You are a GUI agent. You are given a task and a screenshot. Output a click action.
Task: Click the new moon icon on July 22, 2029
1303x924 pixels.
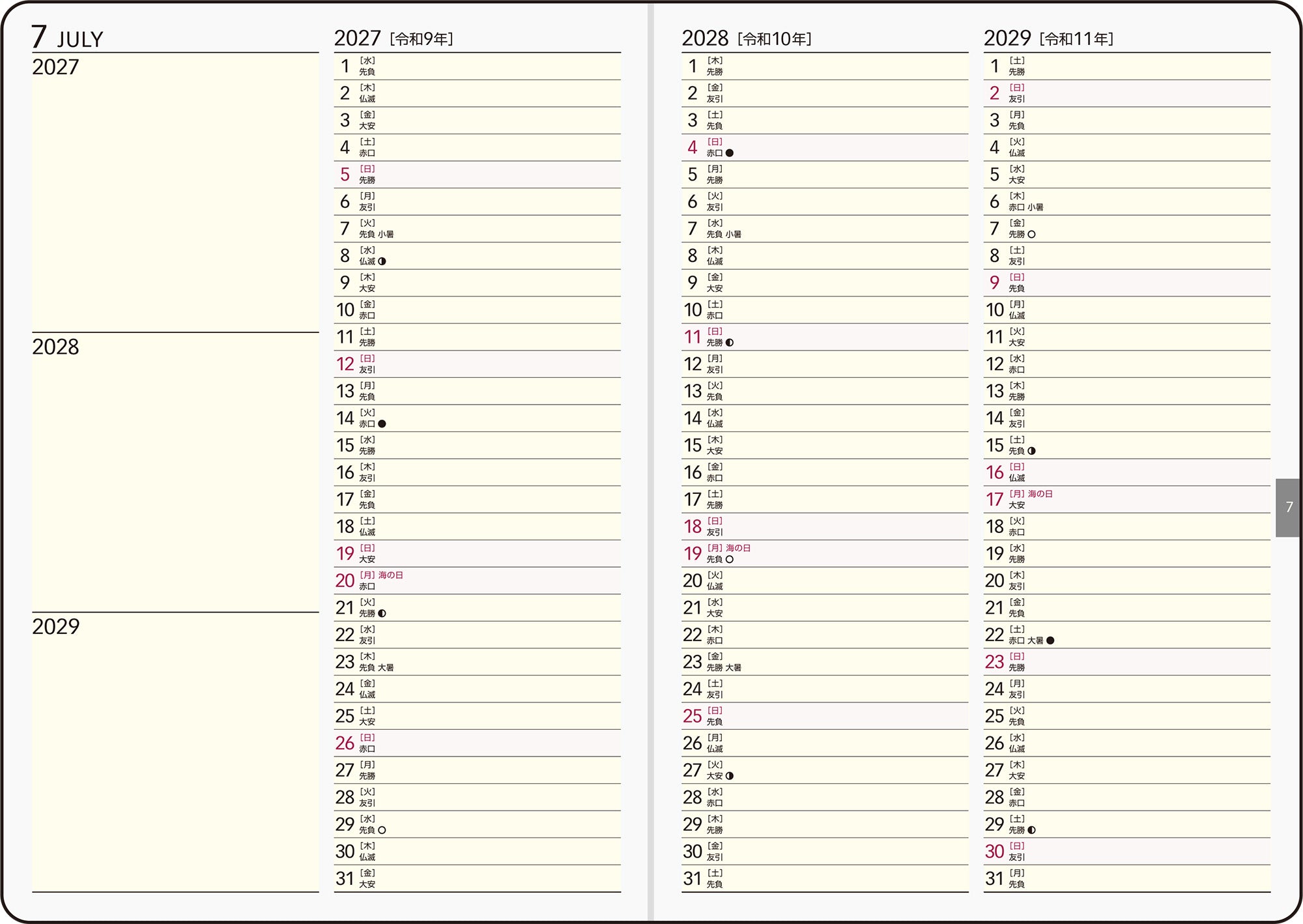1050,641
